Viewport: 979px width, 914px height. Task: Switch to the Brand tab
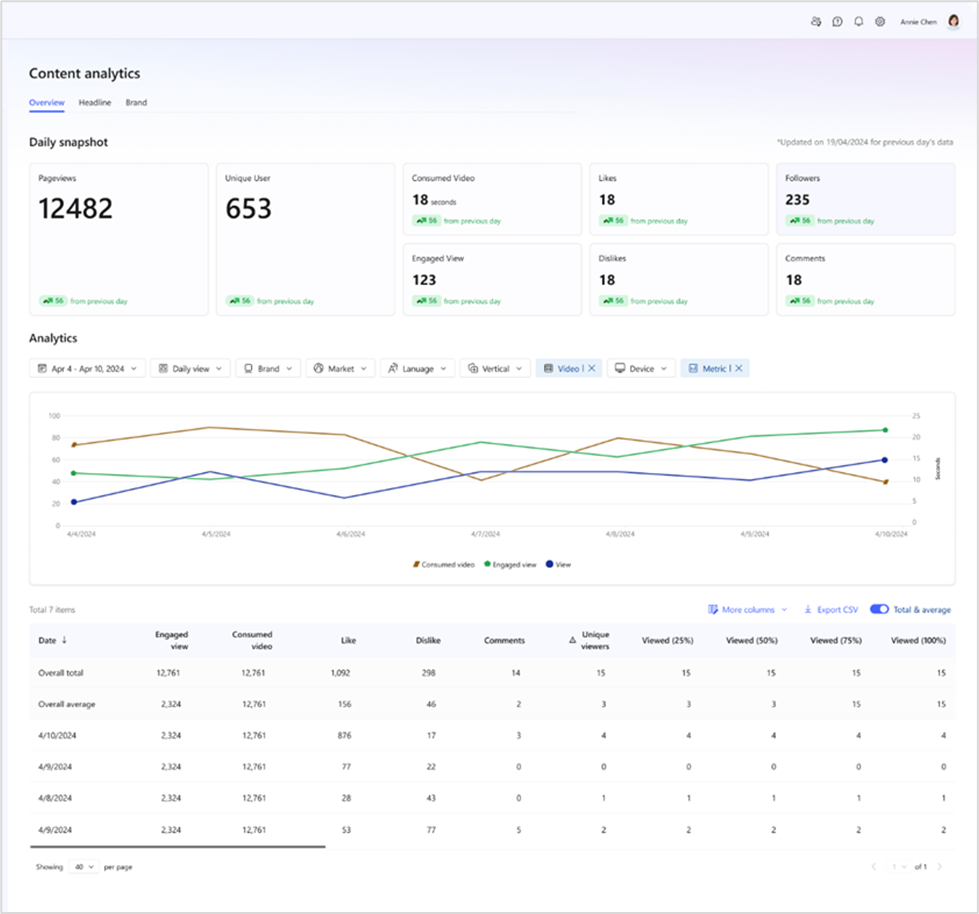(x=136, y=102)
